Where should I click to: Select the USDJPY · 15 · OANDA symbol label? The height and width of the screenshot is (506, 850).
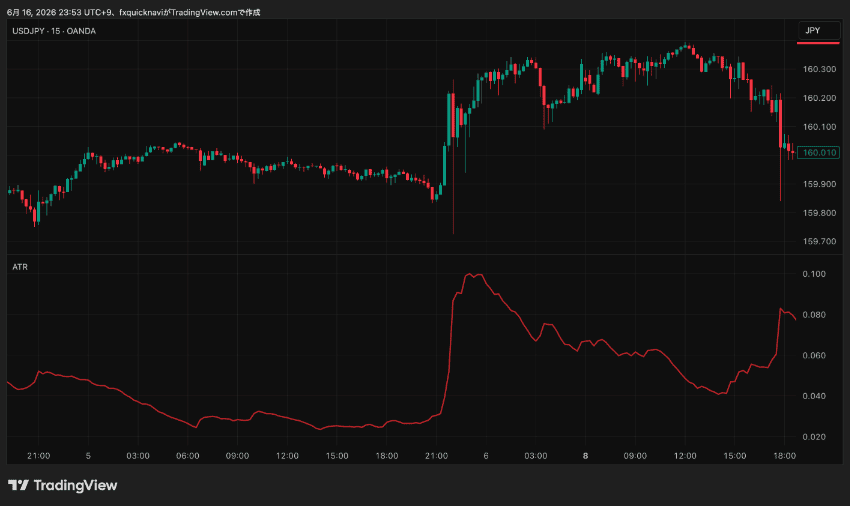click(x=54, y=31)
